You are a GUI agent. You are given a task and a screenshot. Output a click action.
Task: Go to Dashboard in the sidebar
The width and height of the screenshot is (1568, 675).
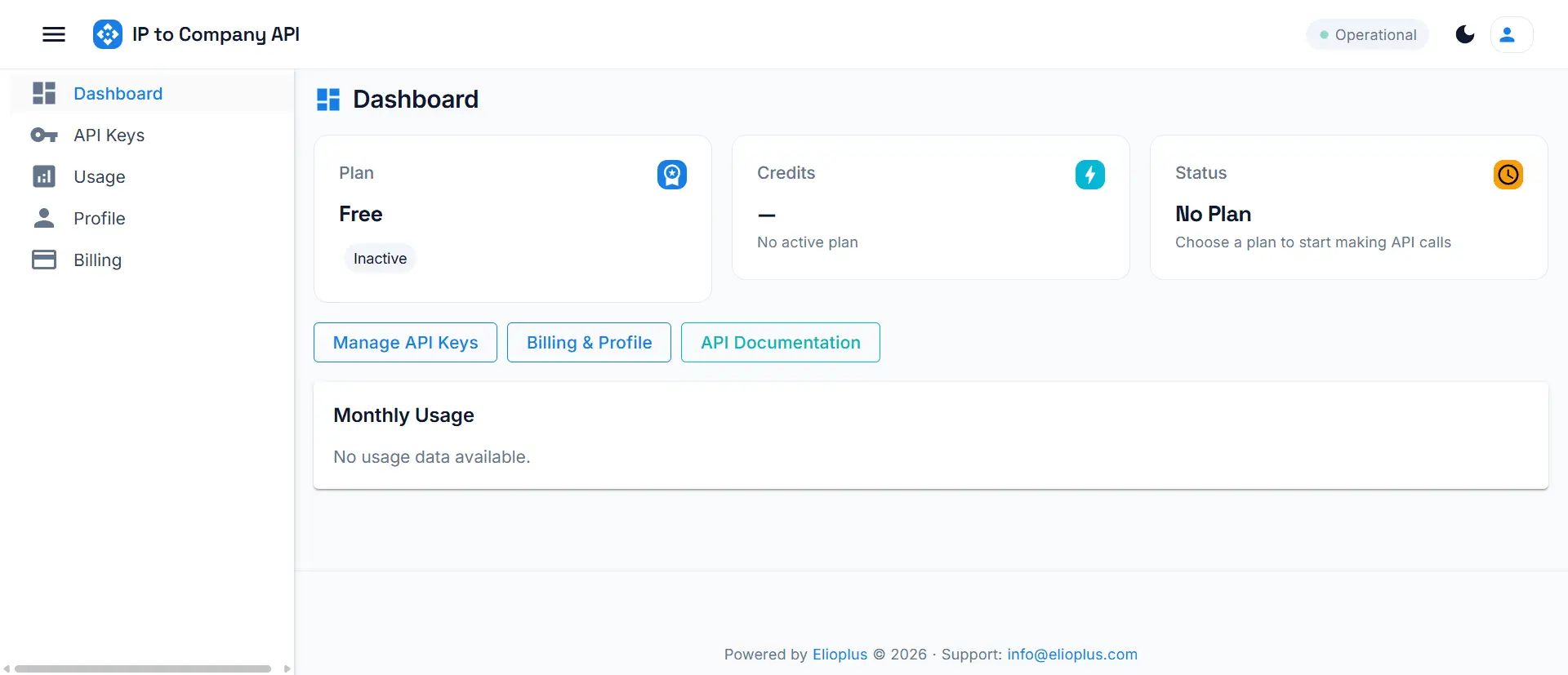pos(152,93)
